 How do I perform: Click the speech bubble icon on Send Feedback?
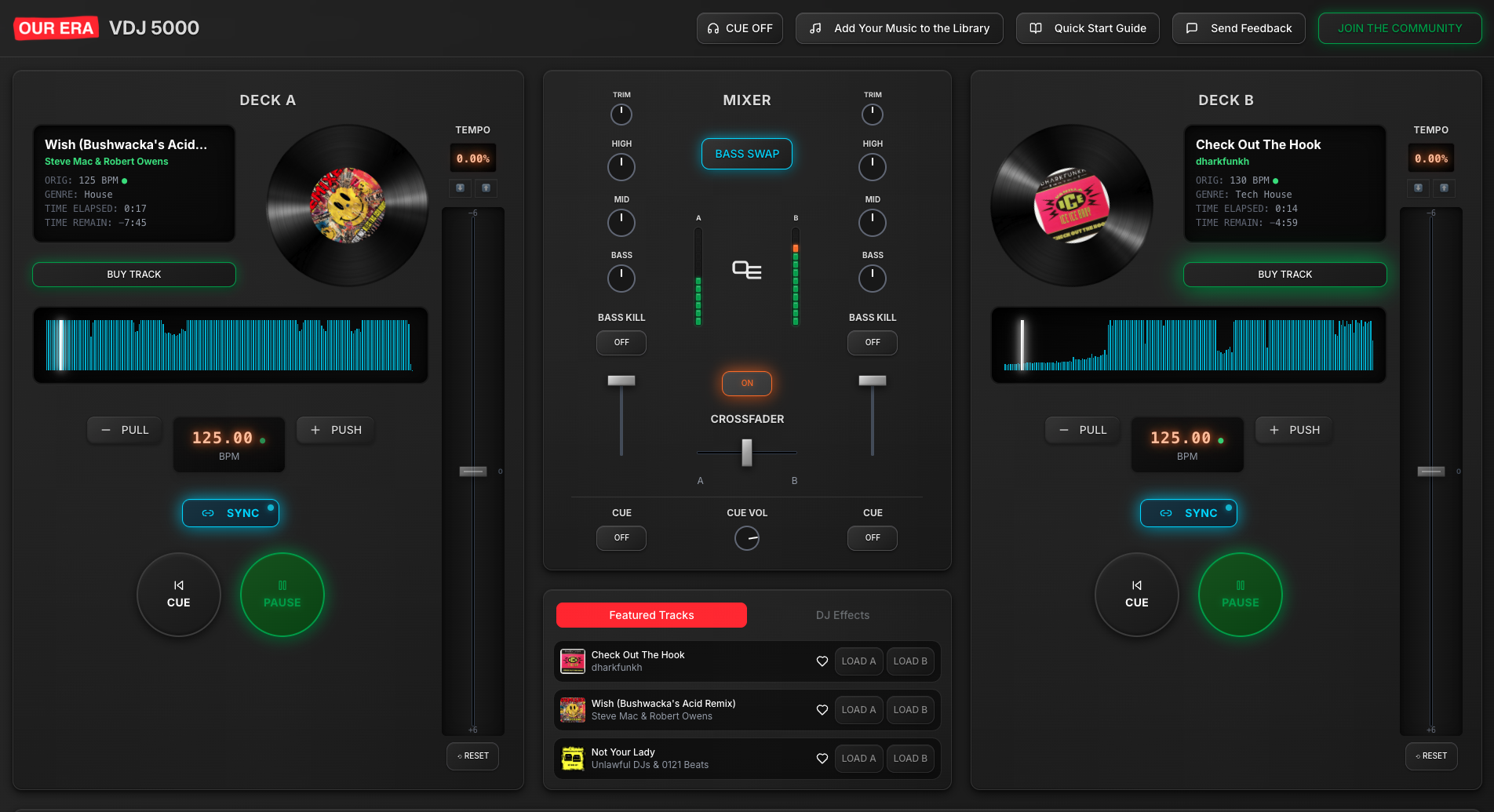point(1192,27)
